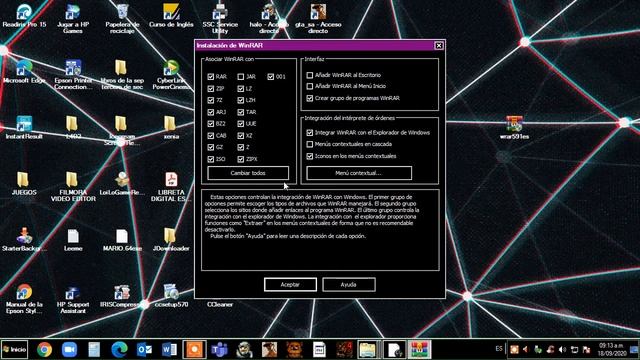640x360 pixels.
Task: Select the FILMORA VIDEO EDITOR folder
Action: tap(73, 187)
